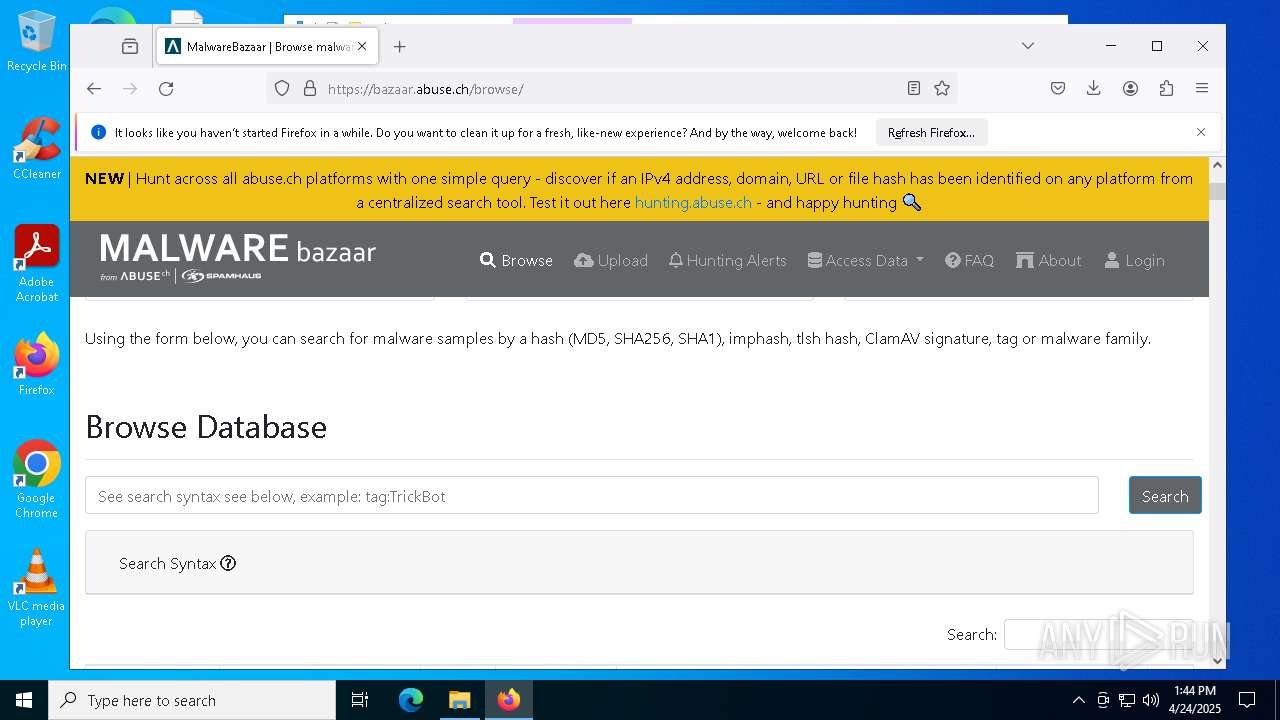The image size is (1280, 720).
Task: Open the Login navigation item
Action: [1134, 260]
